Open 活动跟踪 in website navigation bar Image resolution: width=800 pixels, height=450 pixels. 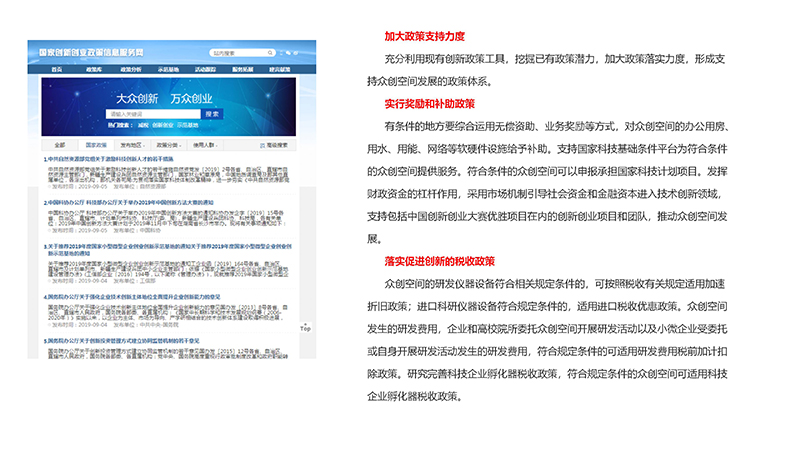(205, 69)
